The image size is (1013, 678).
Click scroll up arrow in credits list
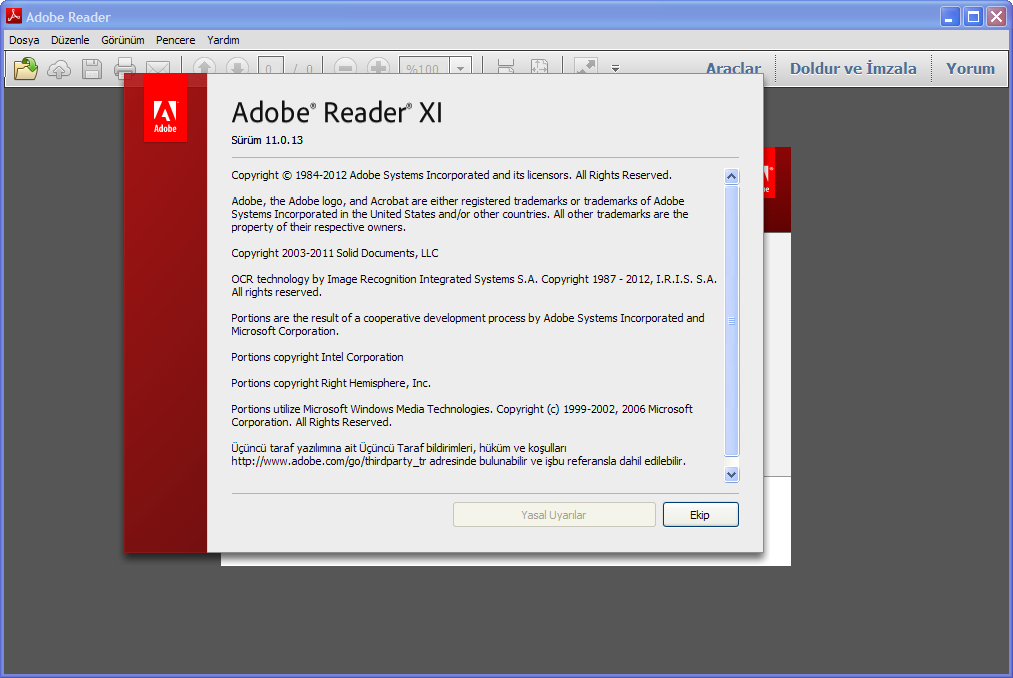click(731, 176)
